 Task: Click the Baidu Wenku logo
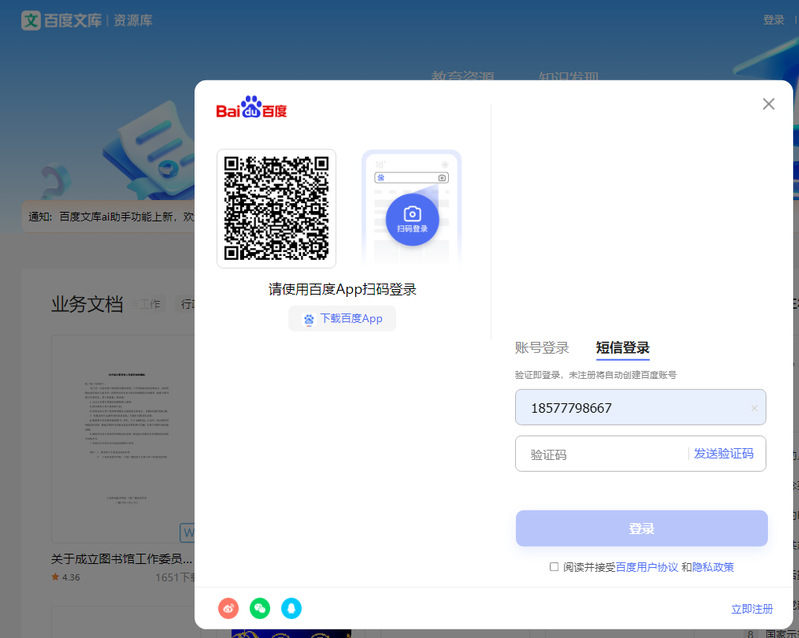[62, 20]
